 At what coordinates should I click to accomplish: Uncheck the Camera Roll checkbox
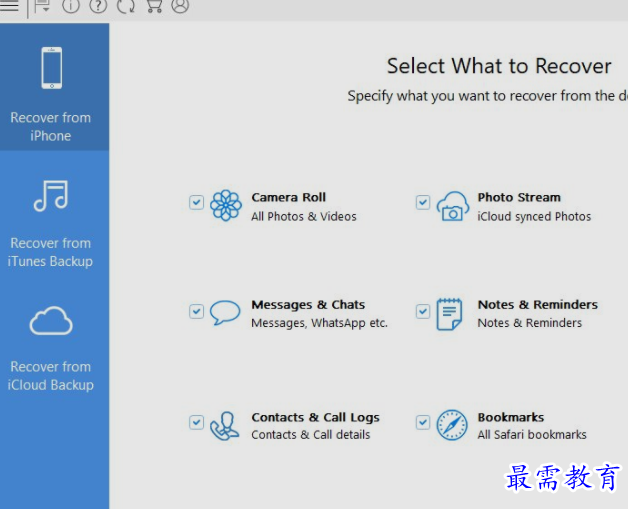[196, 202]
